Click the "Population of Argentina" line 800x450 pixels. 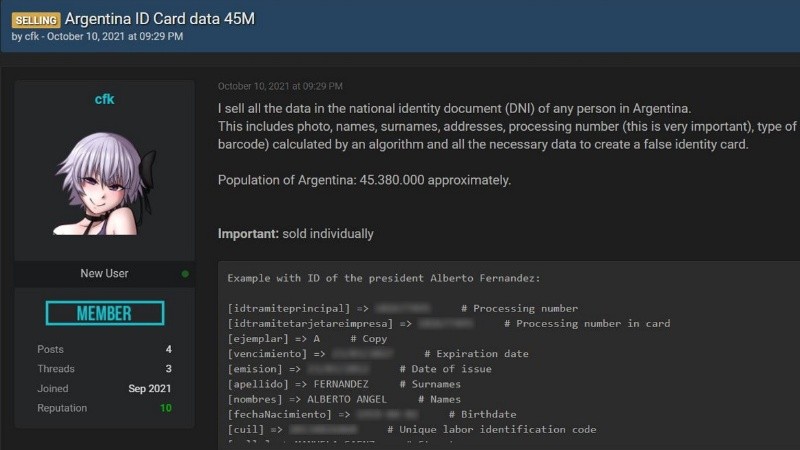pyautogui.click(x=364, y=180)
